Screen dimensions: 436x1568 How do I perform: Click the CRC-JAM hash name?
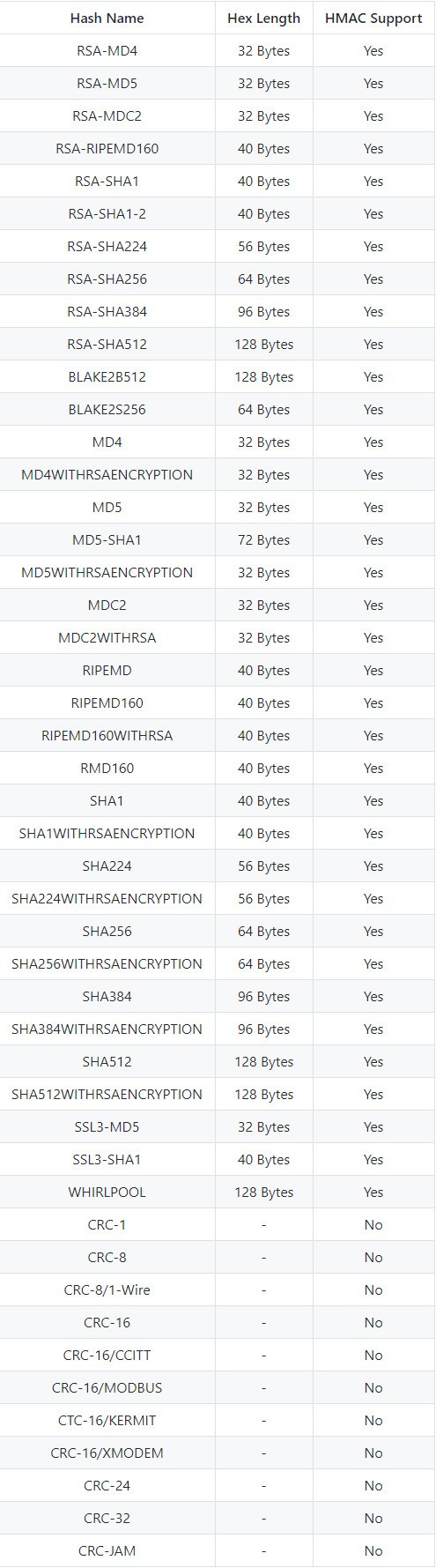pos(107,1550)
